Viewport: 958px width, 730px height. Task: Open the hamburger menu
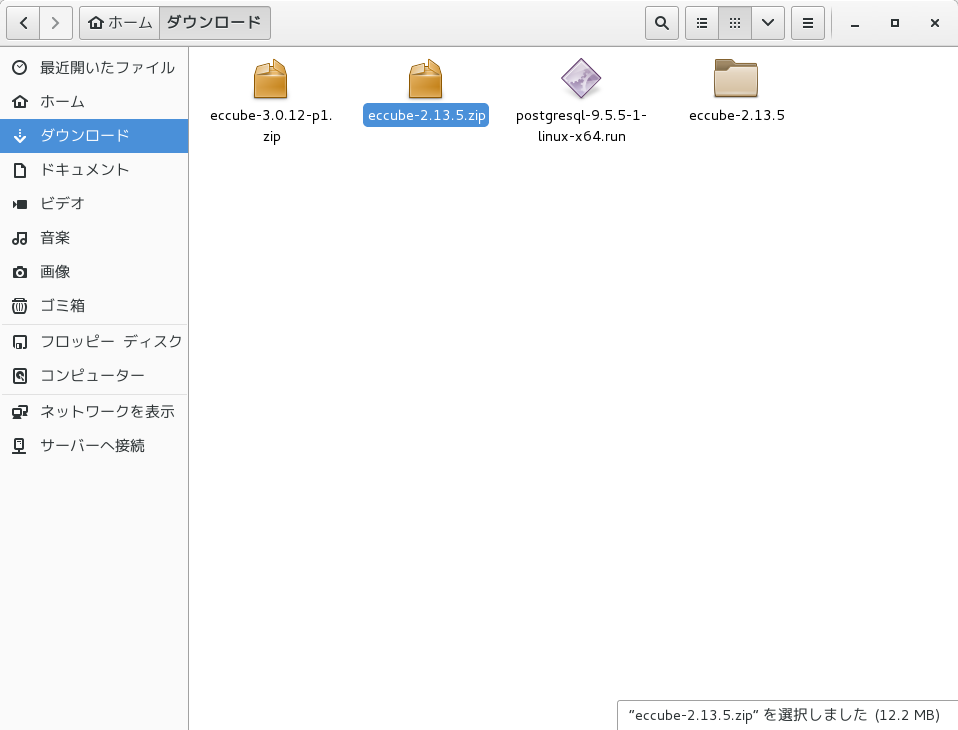click(x=808, y=23)
